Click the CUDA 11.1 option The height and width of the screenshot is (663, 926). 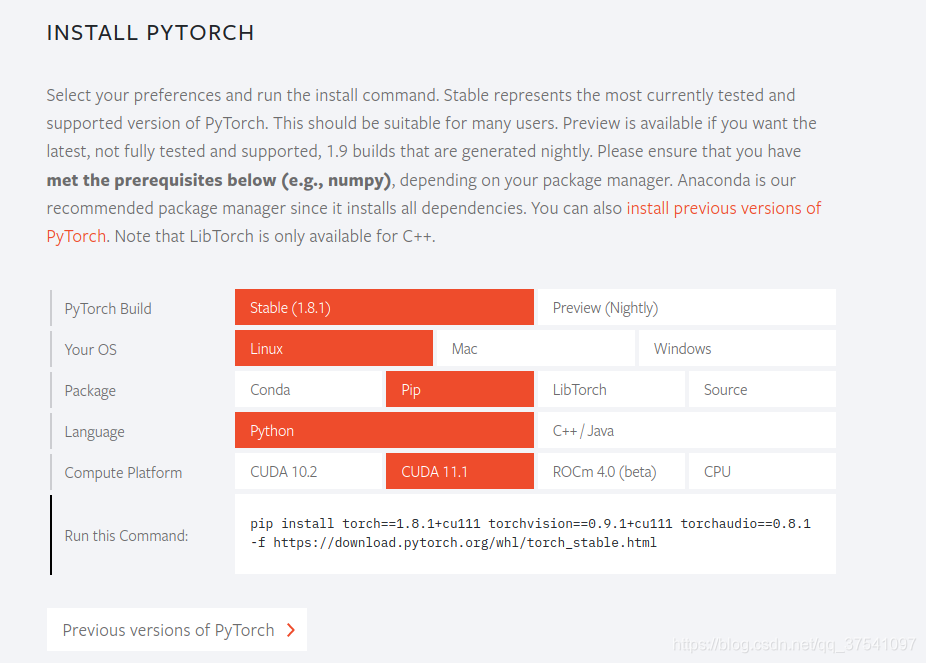(459, 471)
